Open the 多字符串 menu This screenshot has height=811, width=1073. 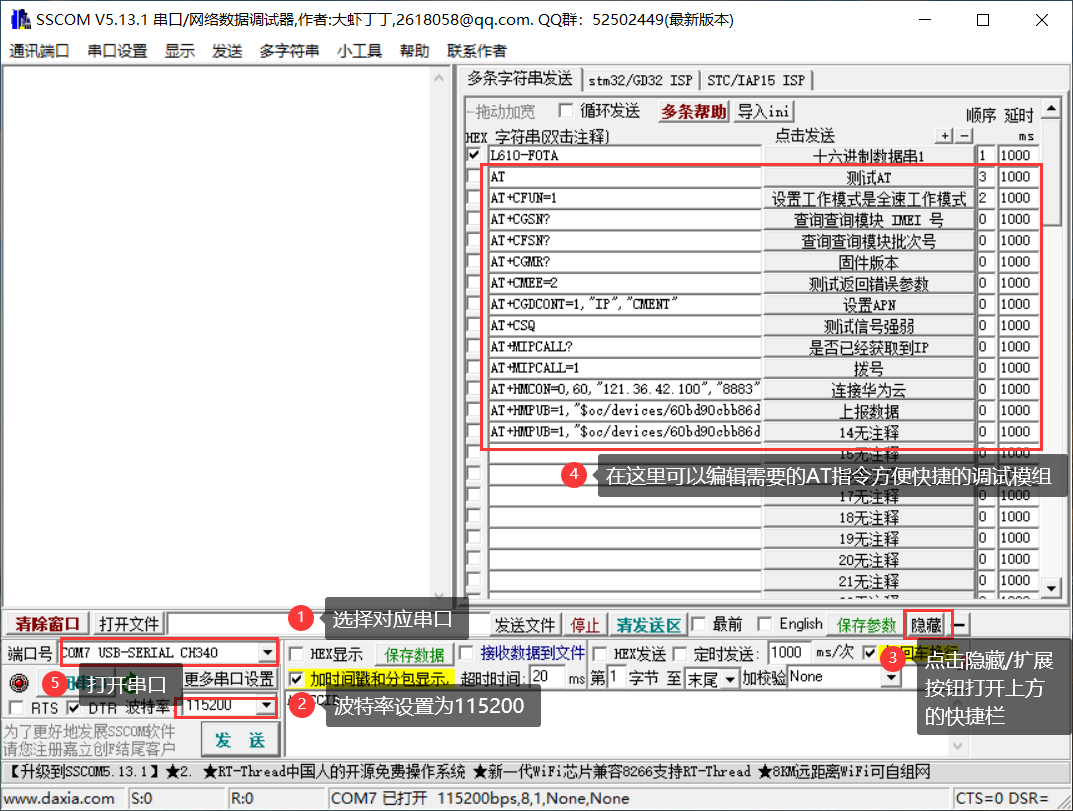[289, 51]
